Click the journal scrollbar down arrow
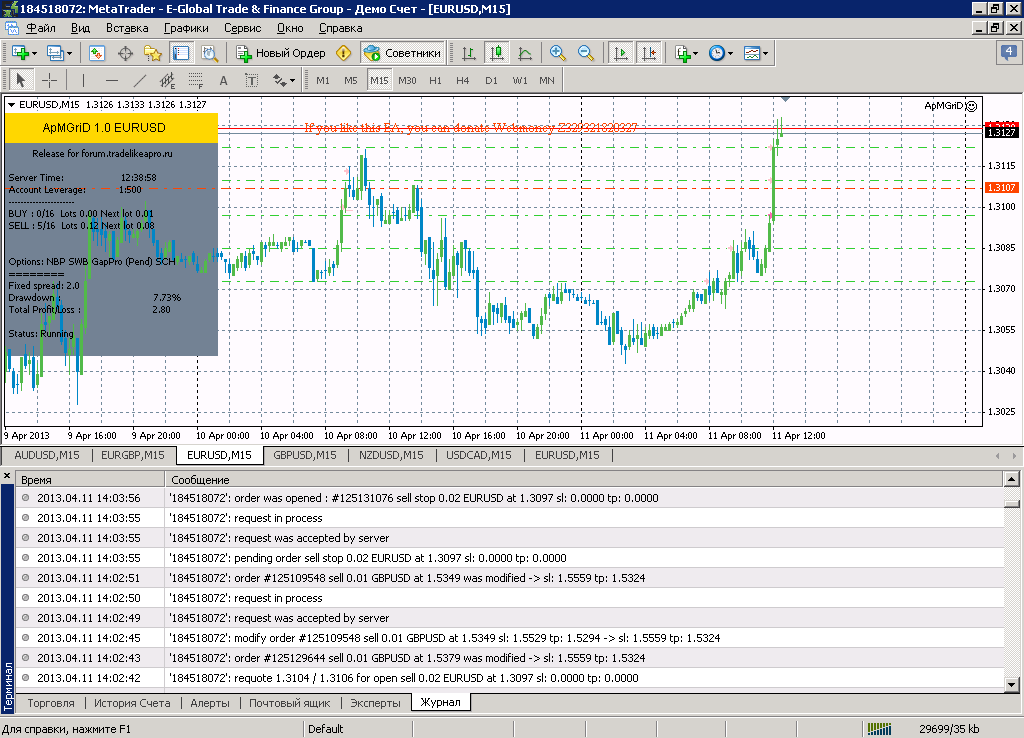1024x738 pixels. (x=1012, y=684)
